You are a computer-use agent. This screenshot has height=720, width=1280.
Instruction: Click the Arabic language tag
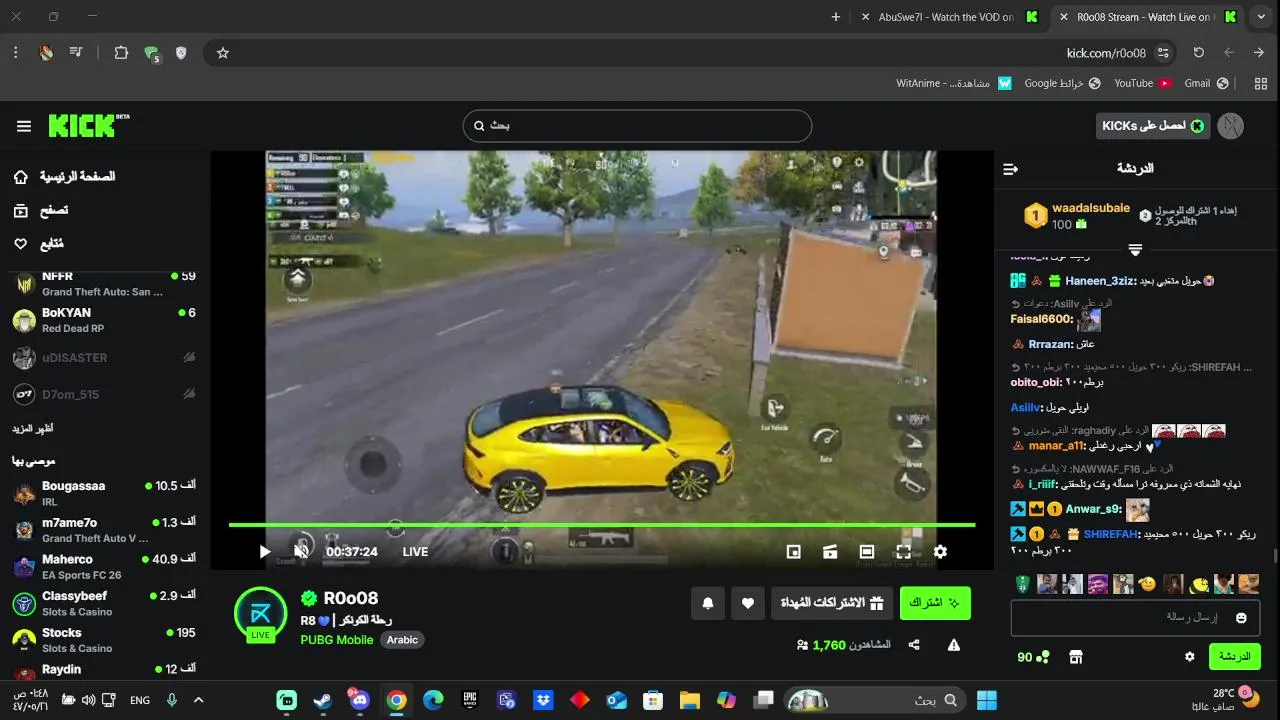(x=402, y=640)
